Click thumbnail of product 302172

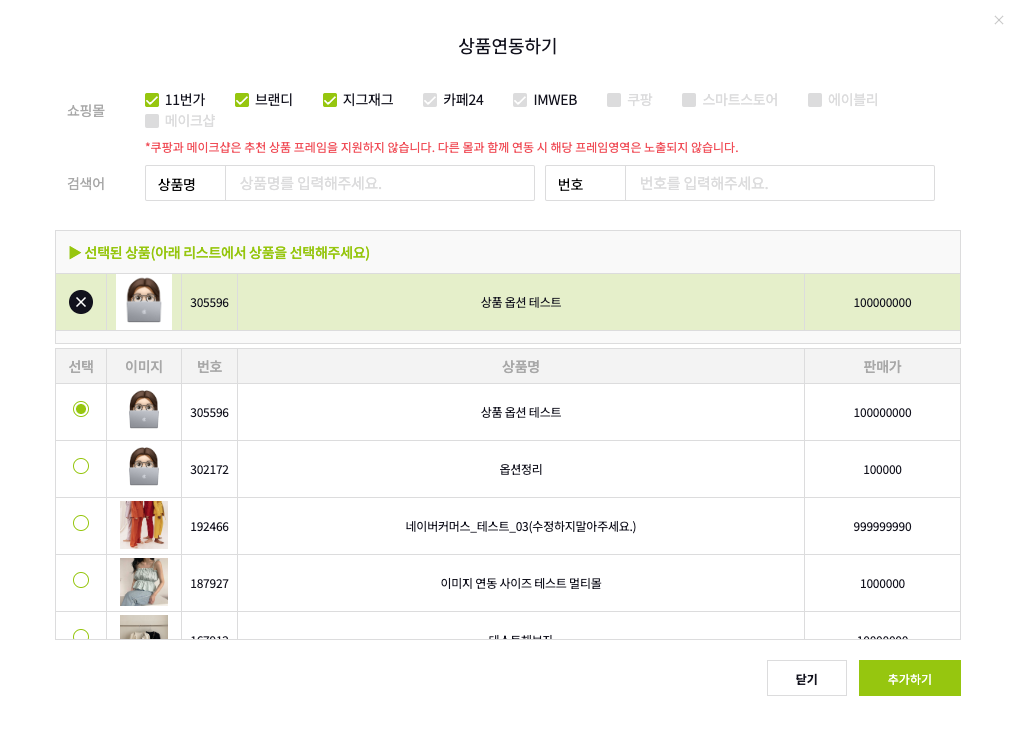pyautogui.click(x=144, y=469)
